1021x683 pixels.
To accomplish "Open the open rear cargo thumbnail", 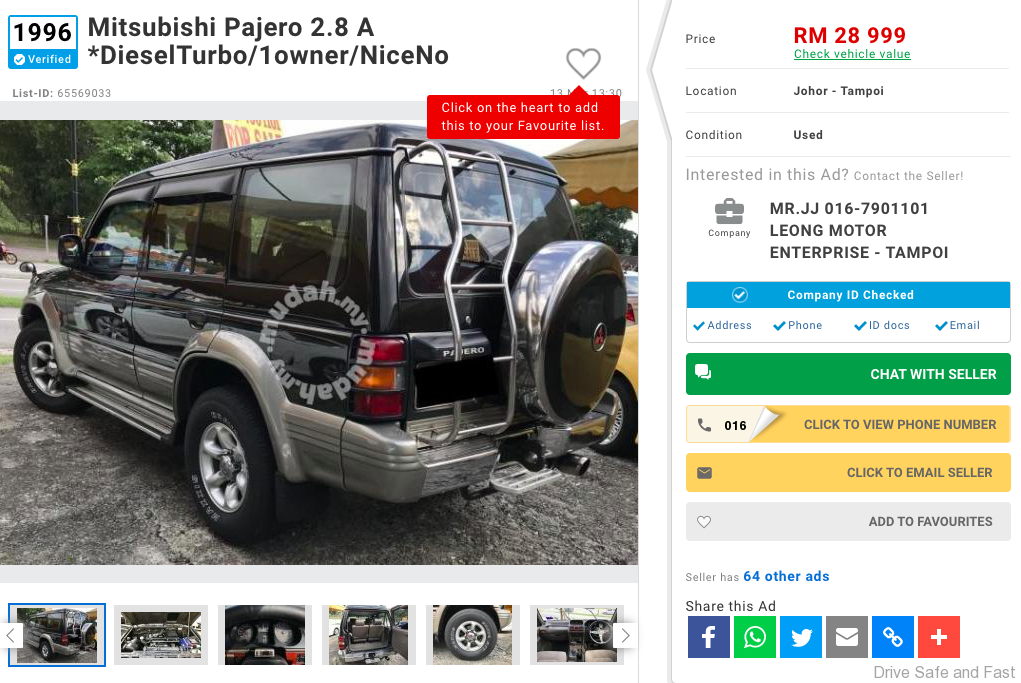I will click(x=369, y=635).
